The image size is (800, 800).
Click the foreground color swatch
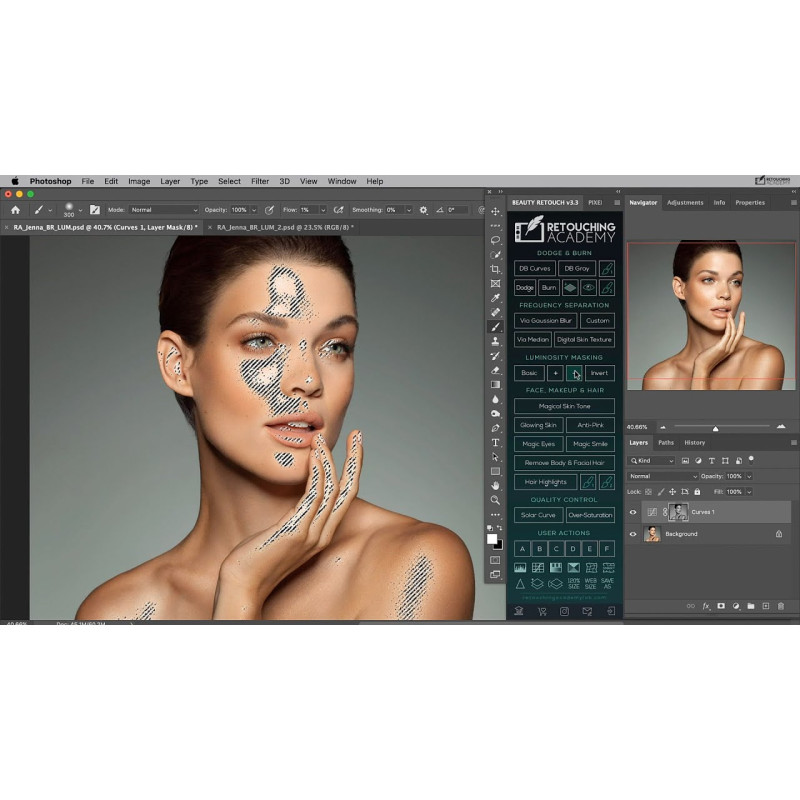pos(492,538)
